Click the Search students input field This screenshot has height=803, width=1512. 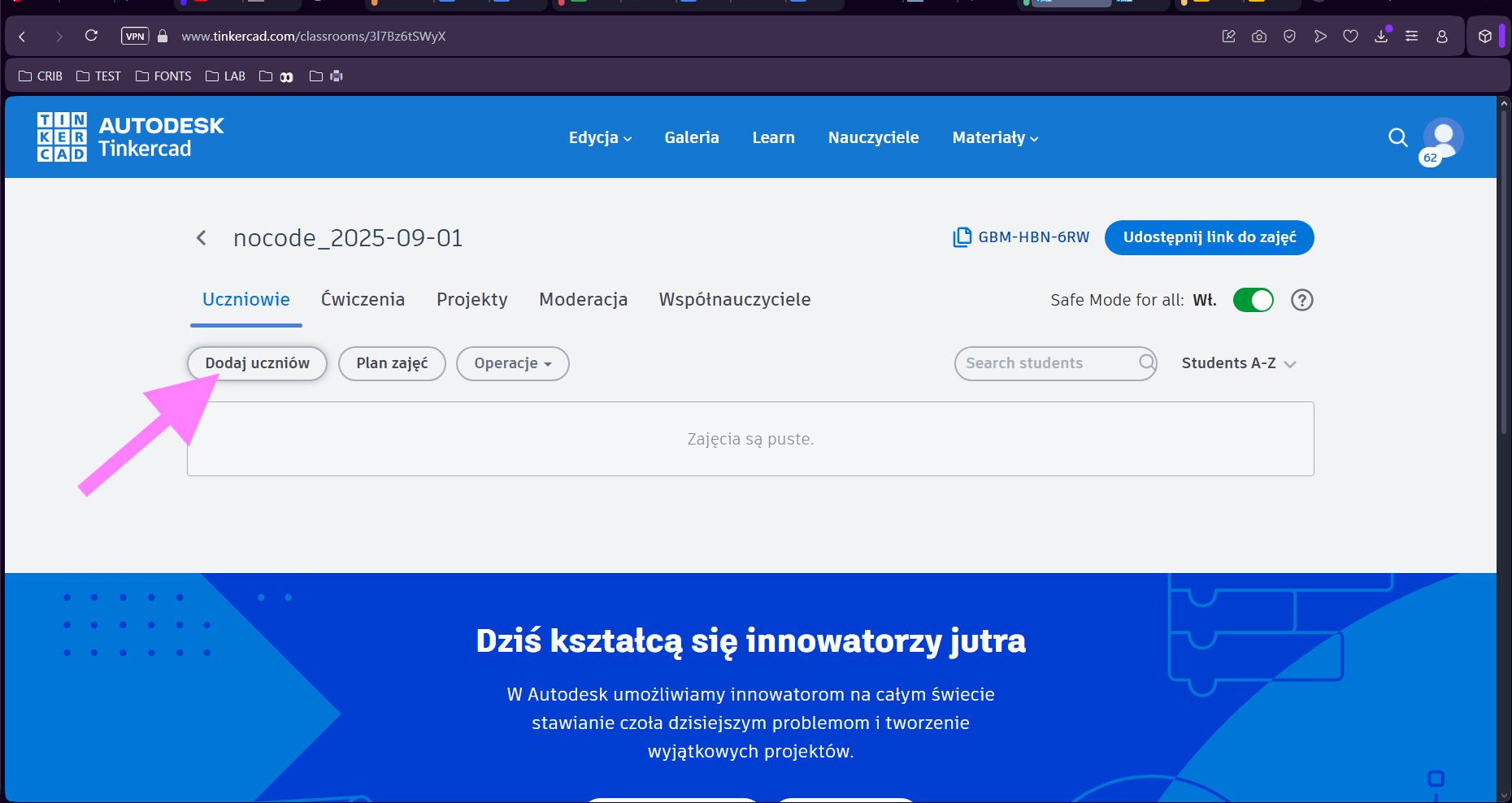click(1041, 363)
